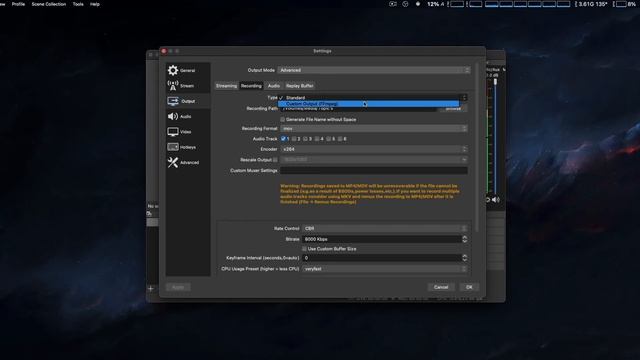Image resolution: width=640 pixels, height=360 pixels.
Task: Click the plus icon in main OBS window
Action: [151, 289]
